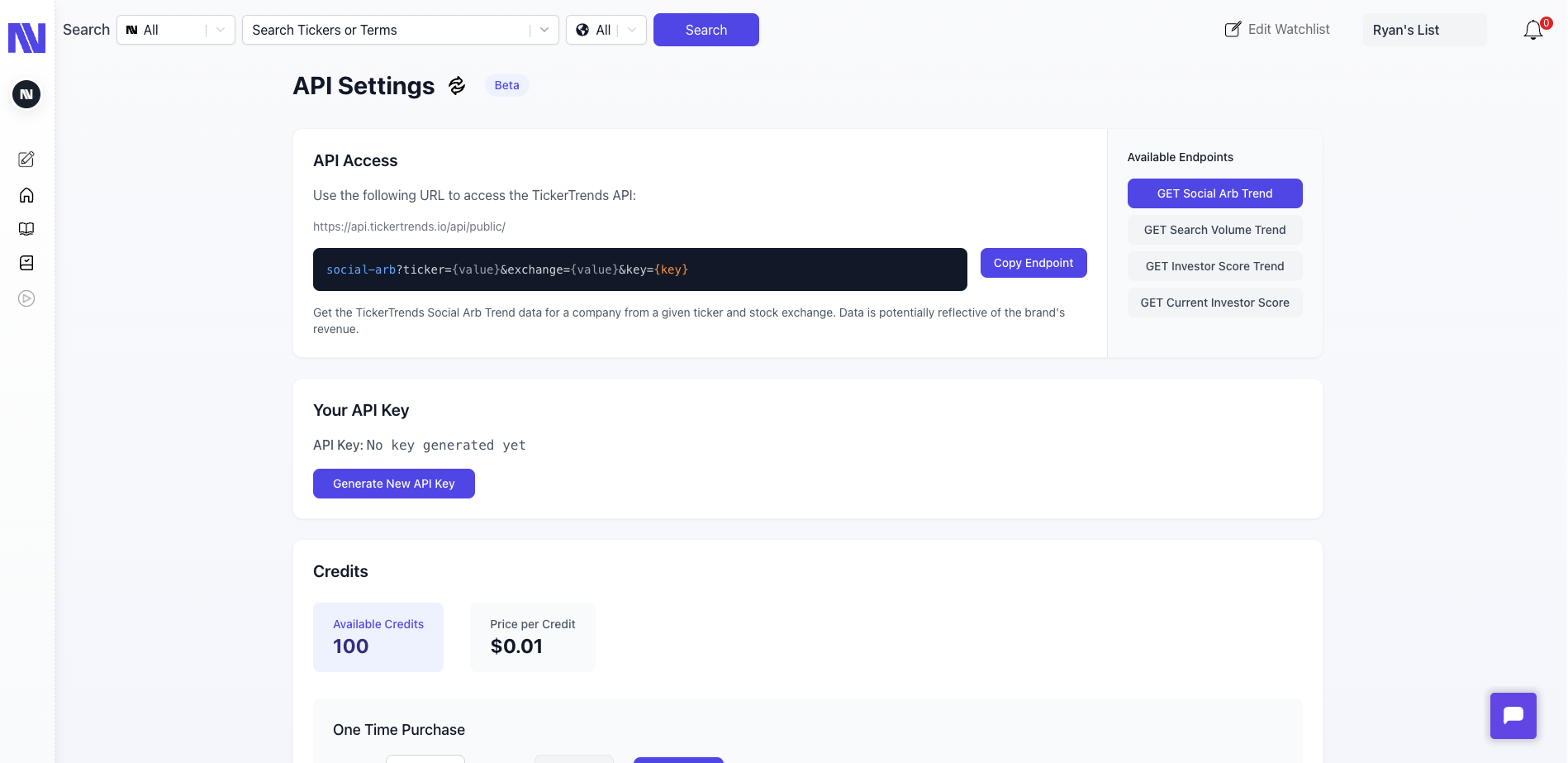This screenshot has width=1568, height=763.
Task: Select GET Search Volume Trend endpoint
Action: (x=1215, y=230)
